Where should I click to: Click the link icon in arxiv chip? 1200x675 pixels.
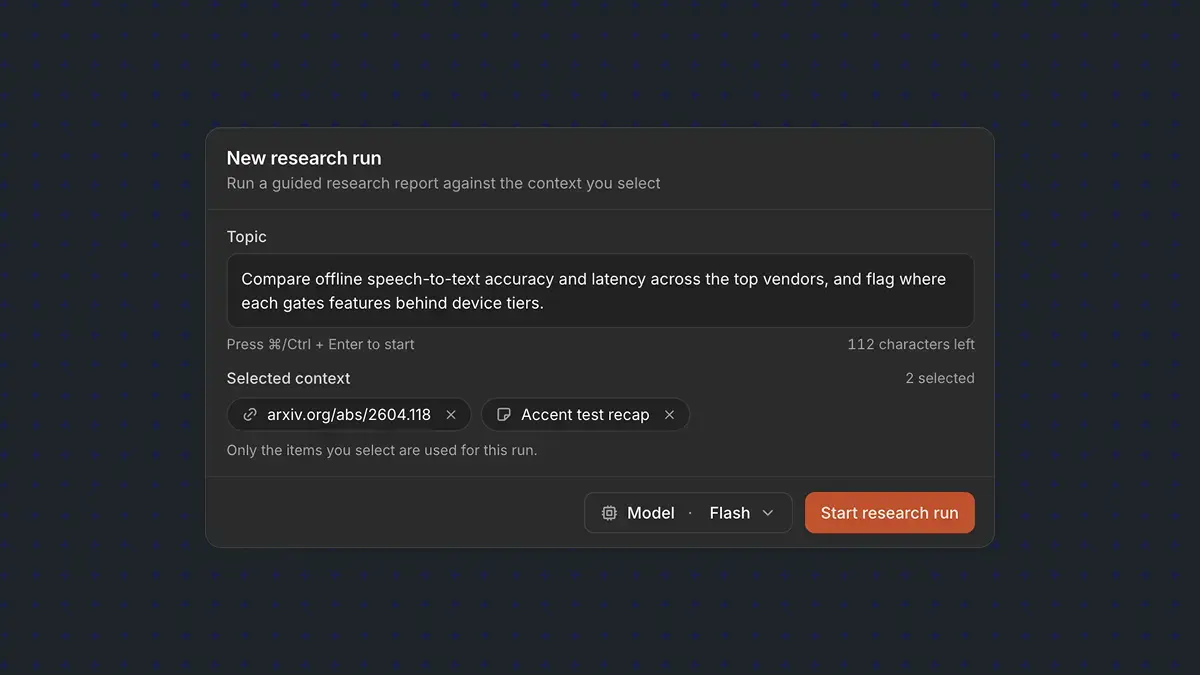pyautogui.click(x=250, y=415)
